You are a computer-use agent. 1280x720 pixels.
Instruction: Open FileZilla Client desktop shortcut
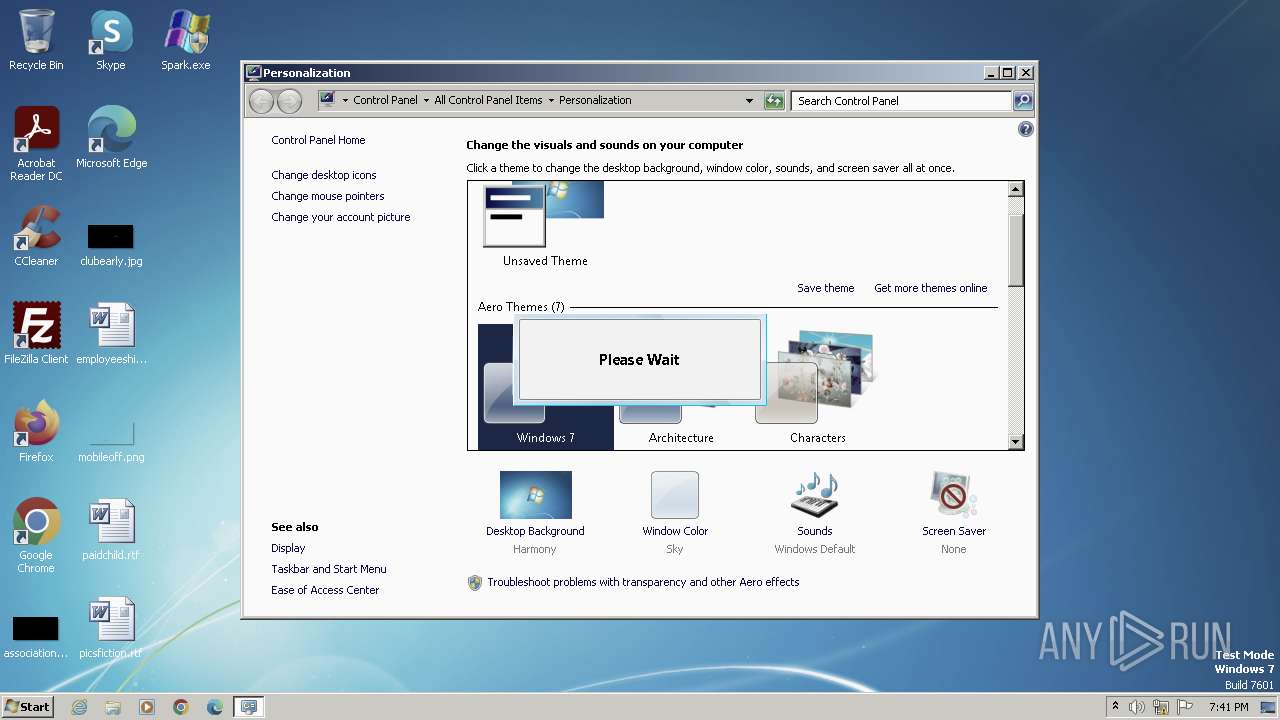pyautogui.click(x=36, y=334)
